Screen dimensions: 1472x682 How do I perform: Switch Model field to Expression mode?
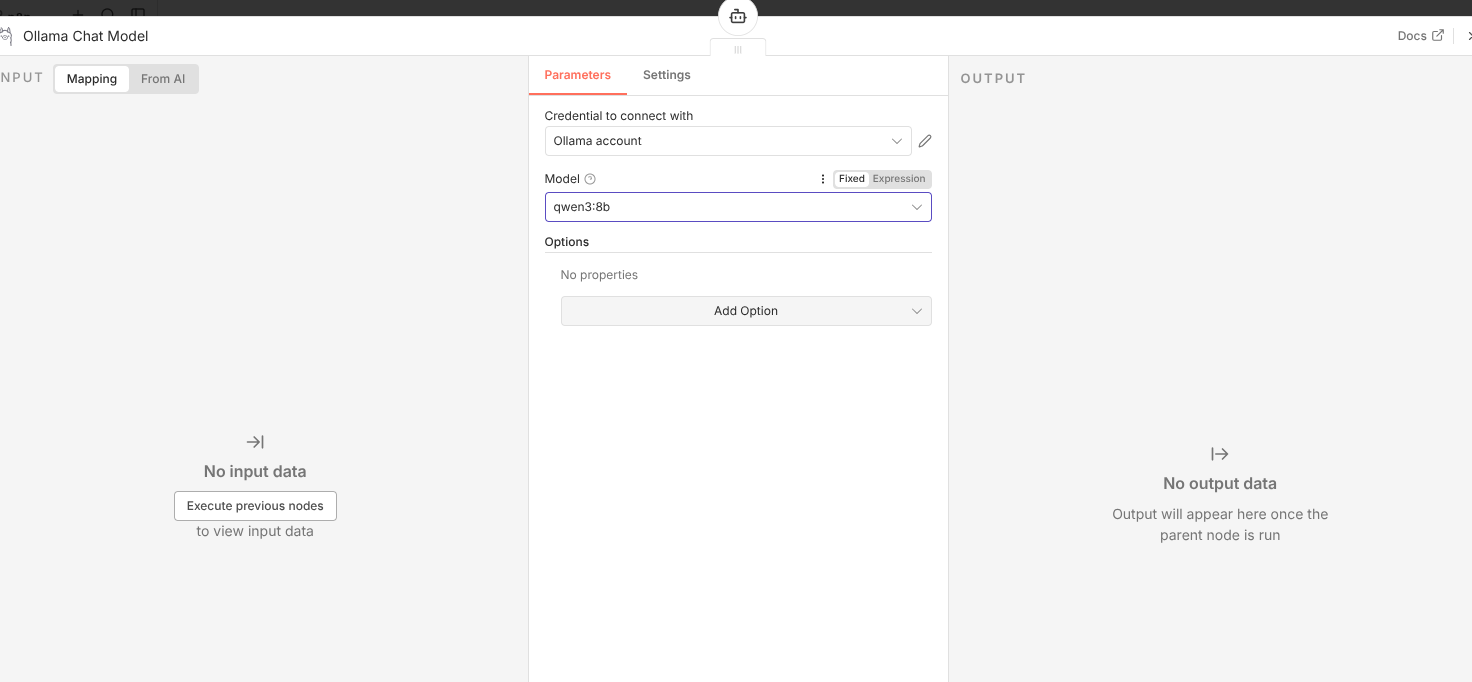pyautogui.click(x=899, y=179)
